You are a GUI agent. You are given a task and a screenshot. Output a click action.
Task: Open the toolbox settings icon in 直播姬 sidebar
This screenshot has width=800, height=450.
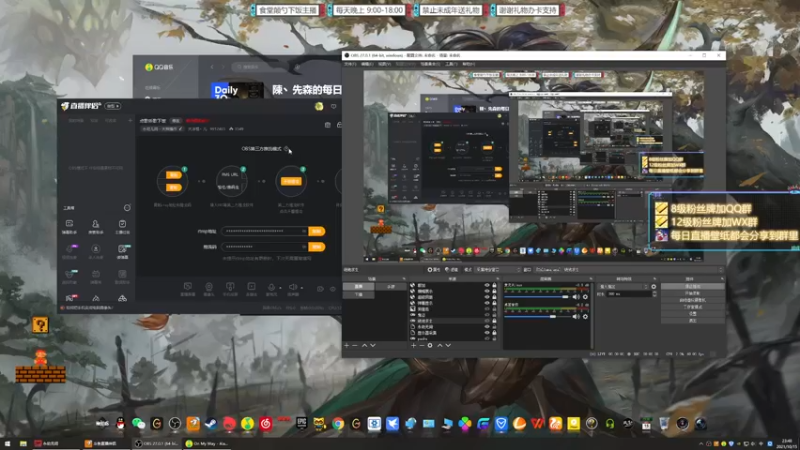pyautogui.click(x=127, y=208)
